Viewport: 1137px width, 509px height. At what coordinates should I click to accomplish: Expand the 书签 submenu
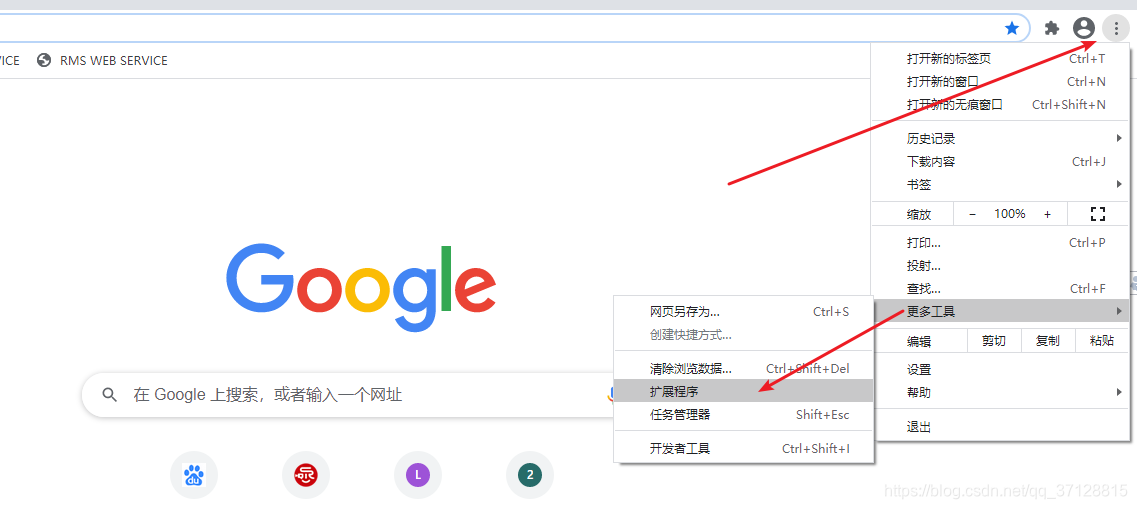[1000, 185]
